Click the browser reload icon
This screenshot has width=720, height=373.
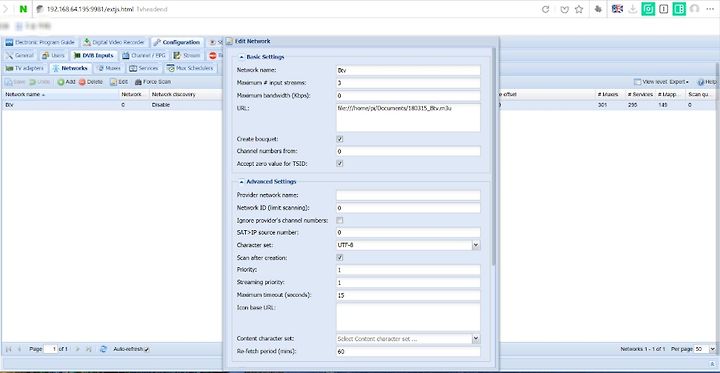click(546, 9)
